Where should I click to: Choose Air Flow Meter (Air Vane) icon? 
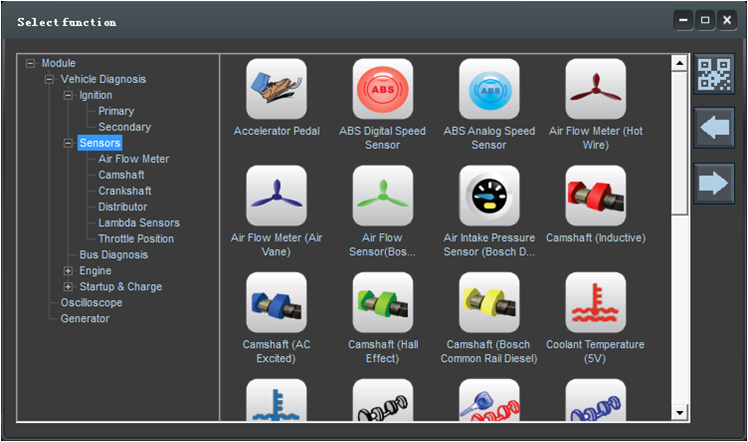pyautogui.click(x=276, y=196)
